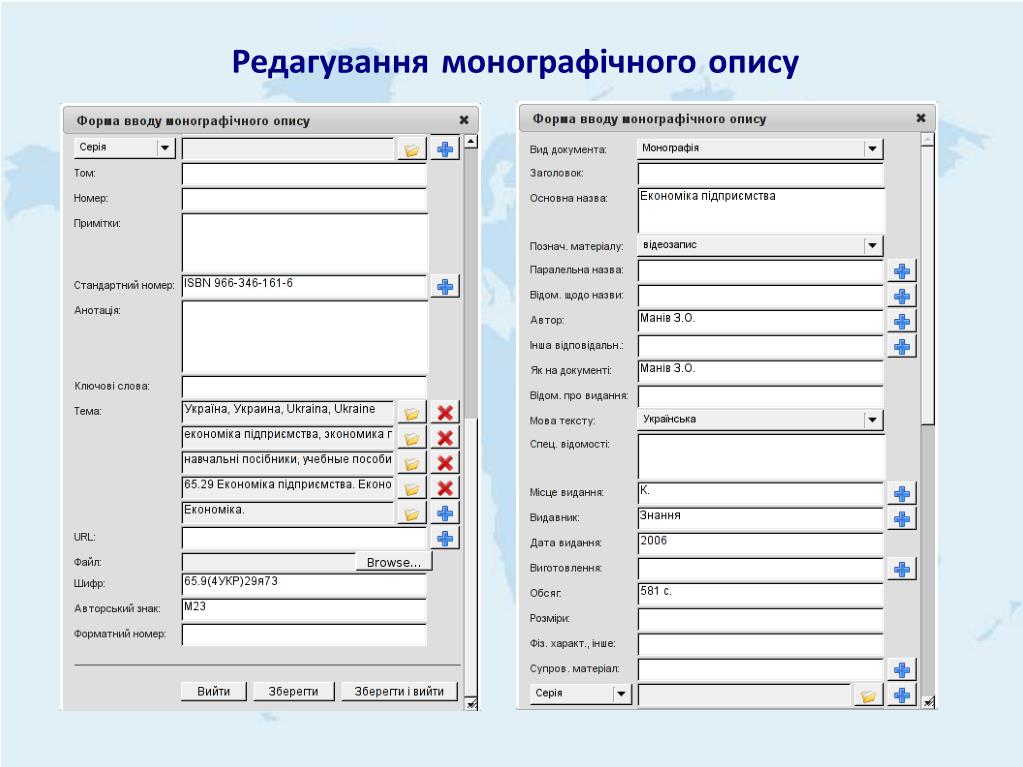
Task: Click the Зберегти button
Action: tap(294, 691)
